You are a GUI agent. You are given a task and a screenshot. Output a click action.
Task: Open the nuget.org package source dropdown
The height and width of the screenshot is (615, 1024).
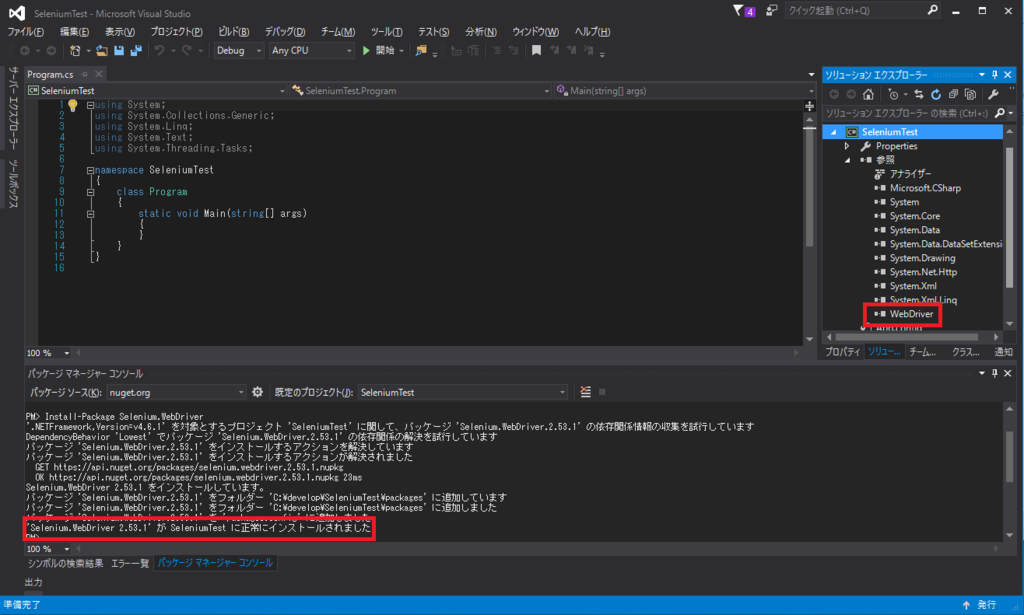pos(176,392)
